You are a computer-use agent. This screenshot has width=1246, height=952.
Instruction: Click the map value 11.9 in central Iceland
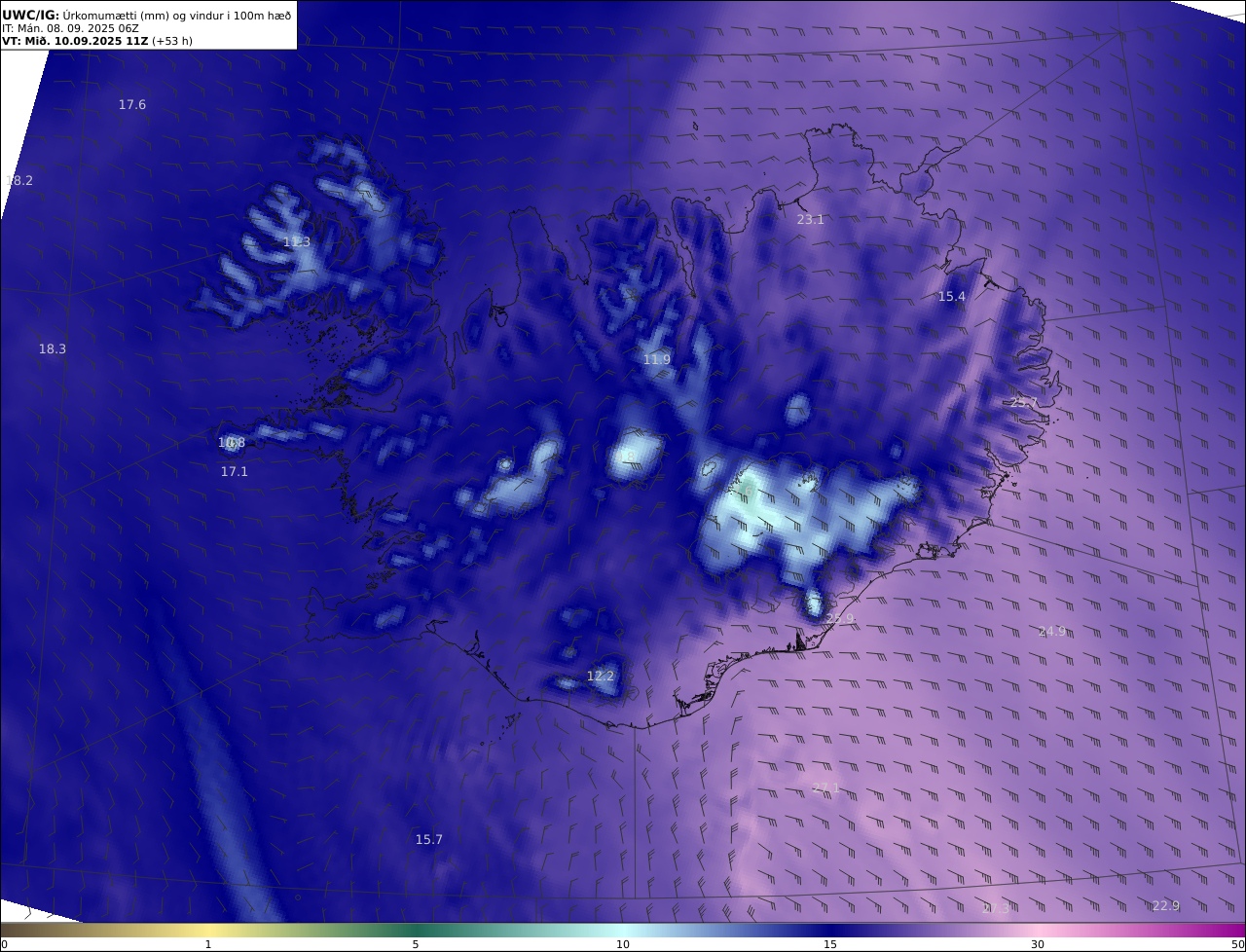(657, 359)
